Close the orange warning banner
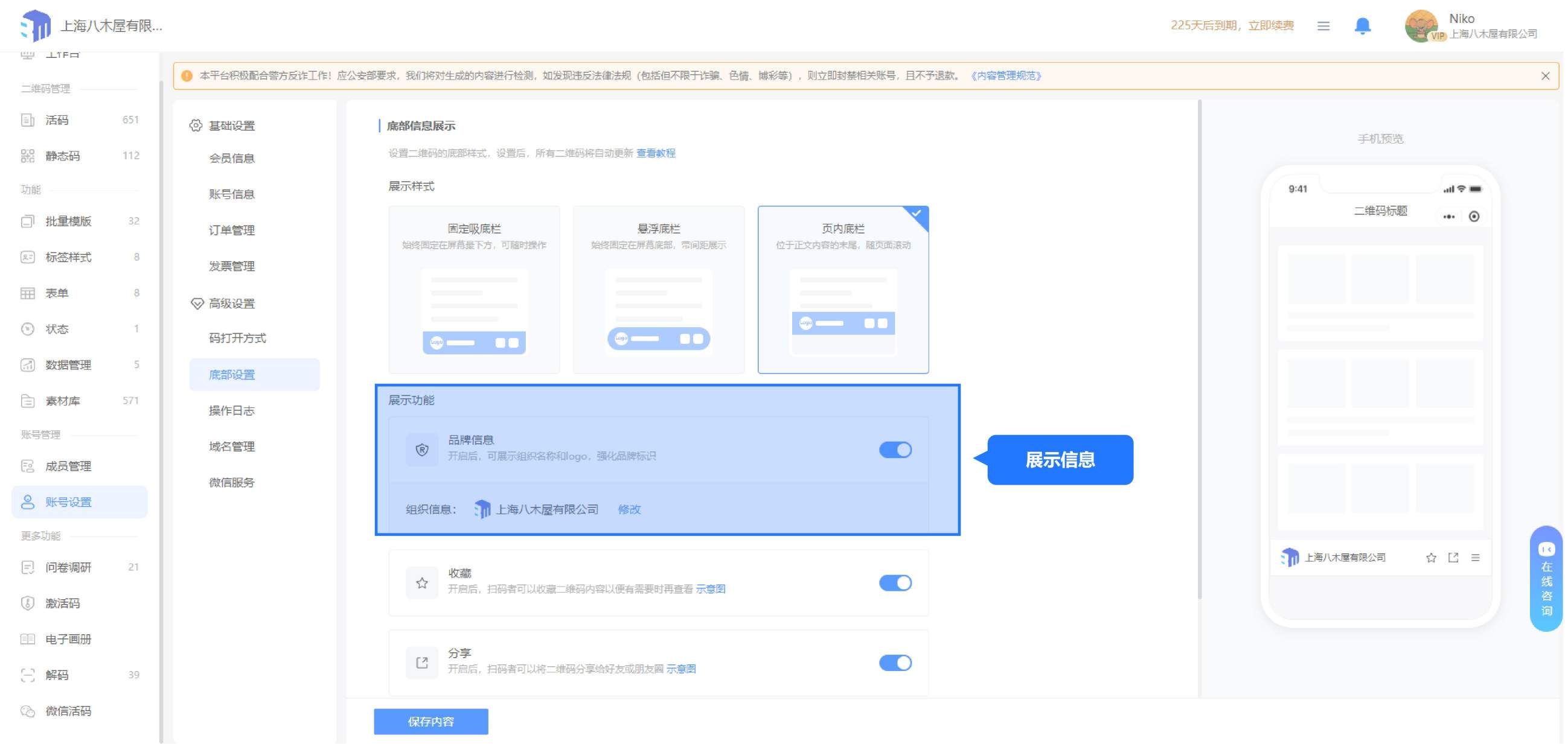 pos(1545,76)
